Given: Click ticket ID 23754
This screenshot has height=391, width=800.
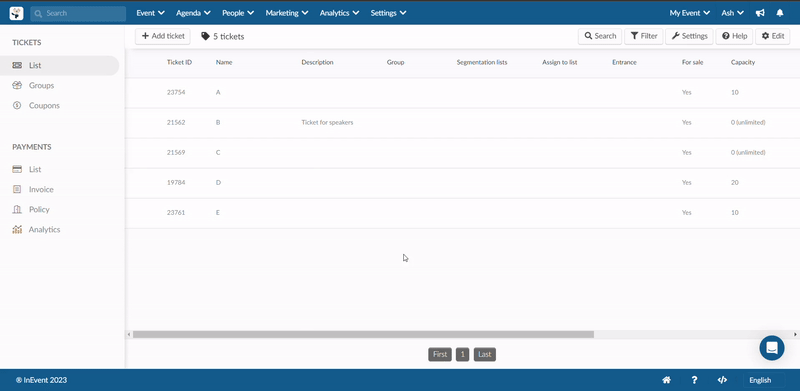Looking at the screenshot, I should pos(176,92).
